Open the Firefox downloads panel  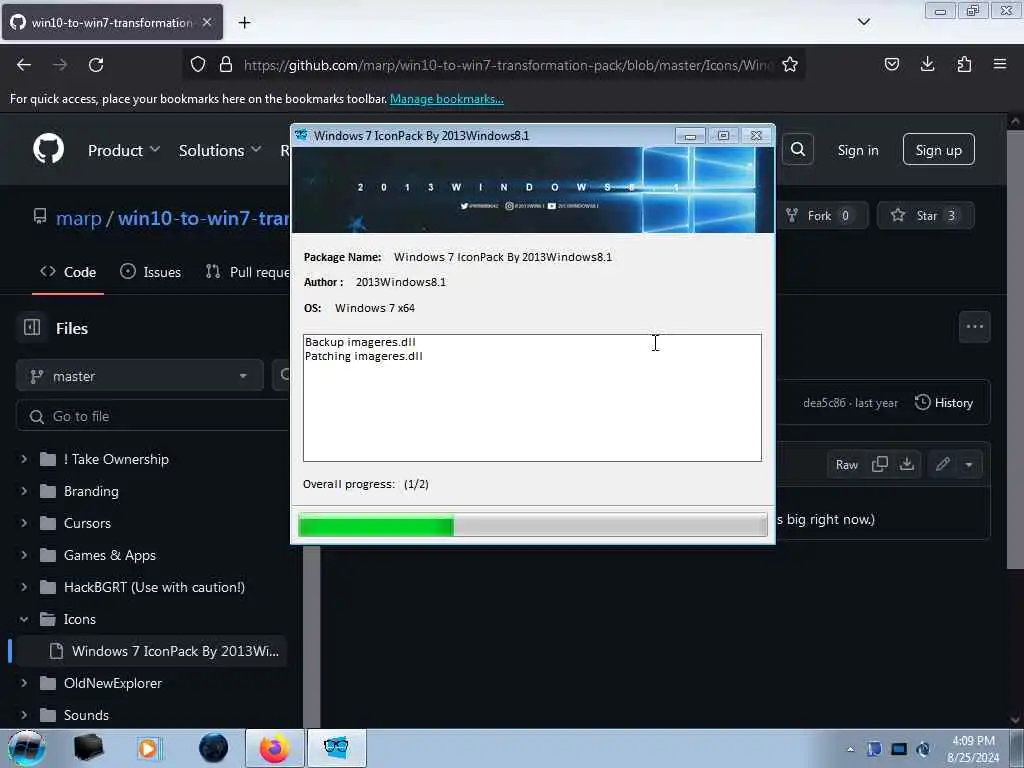pos(927,64)
